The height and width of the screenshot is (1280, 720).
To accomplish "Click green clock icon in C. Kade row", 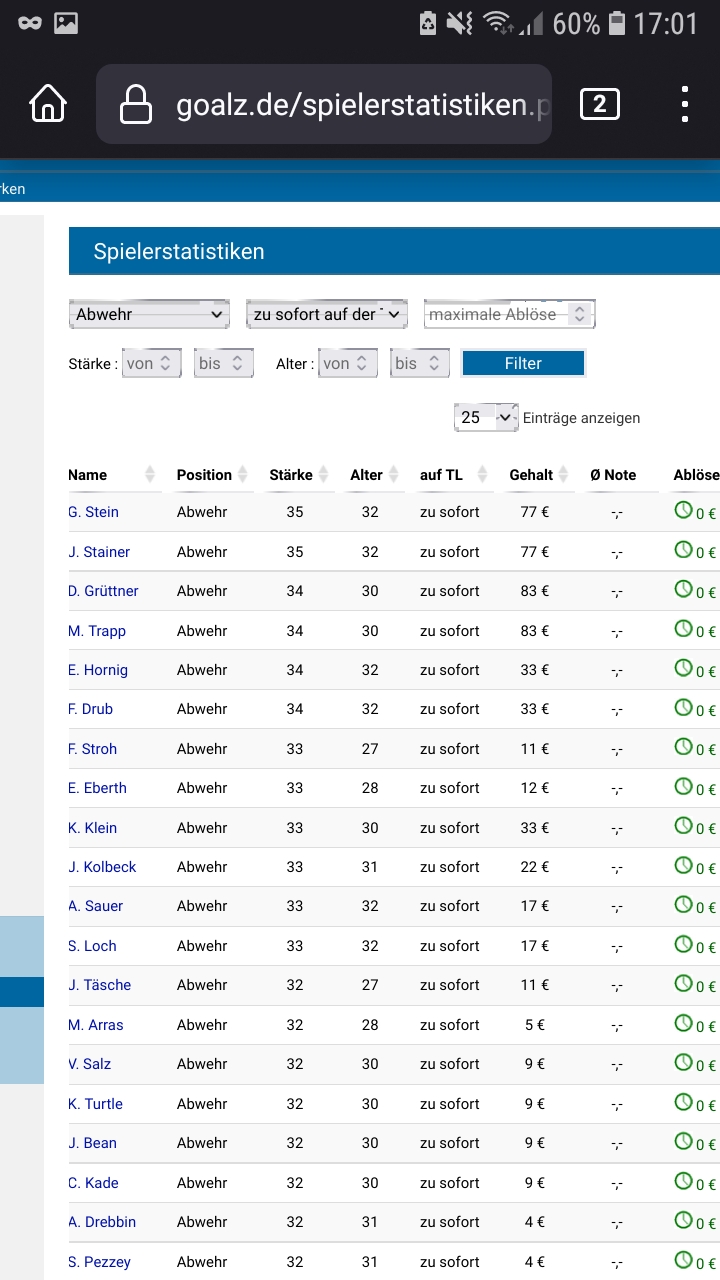I will (683, 1181).
